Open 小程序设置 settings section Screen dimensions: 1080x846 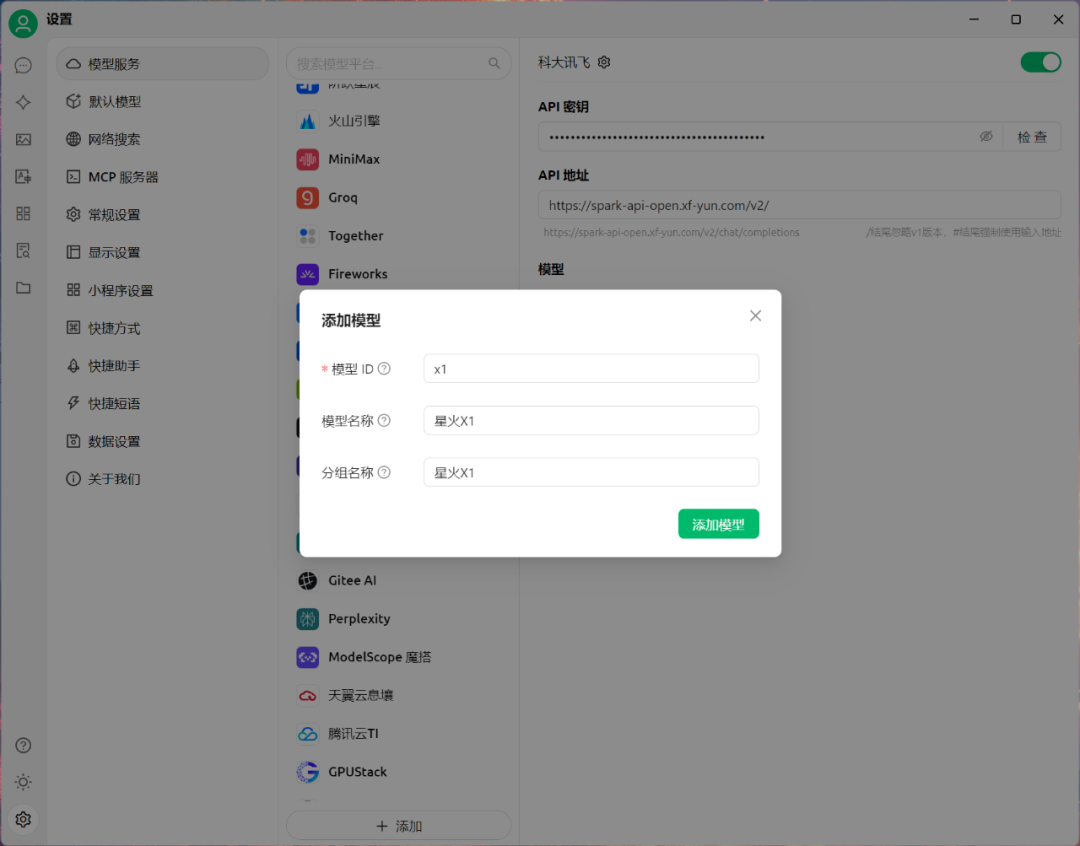click(x=163, y=290)
